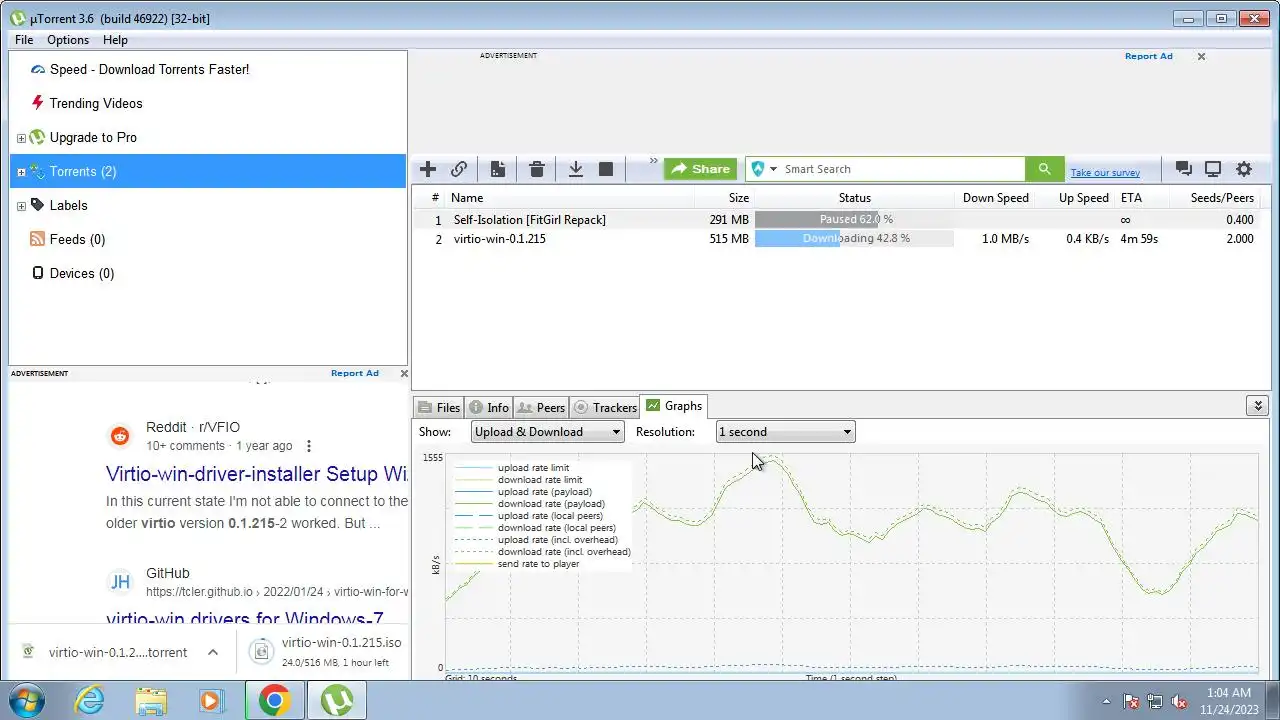Select the Self-Isolation [FitGirl Repack] torrent row
The height and width of the screenshot is (720, 1280).
[840, 219]
